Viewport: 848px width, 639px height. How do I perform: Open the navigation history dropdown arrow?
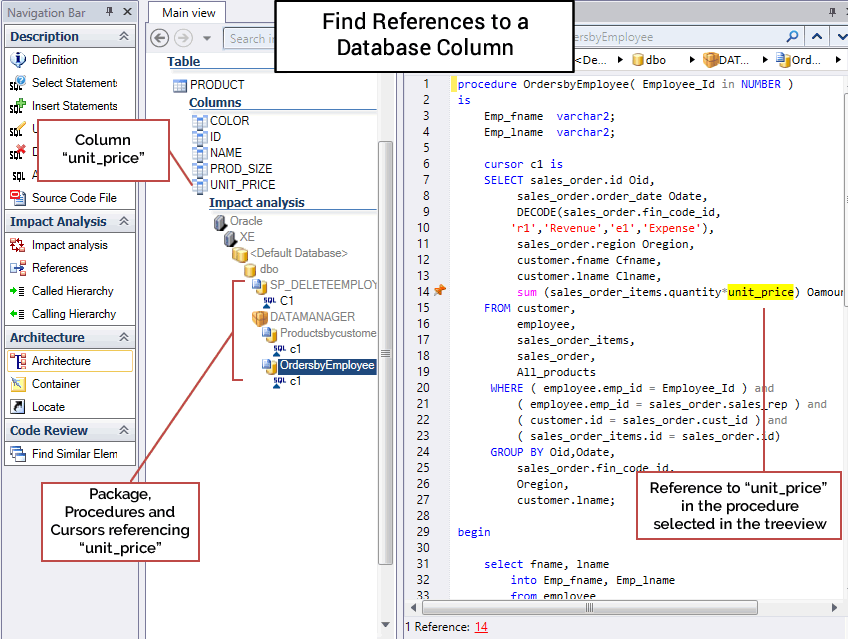[x=206, y=38]
